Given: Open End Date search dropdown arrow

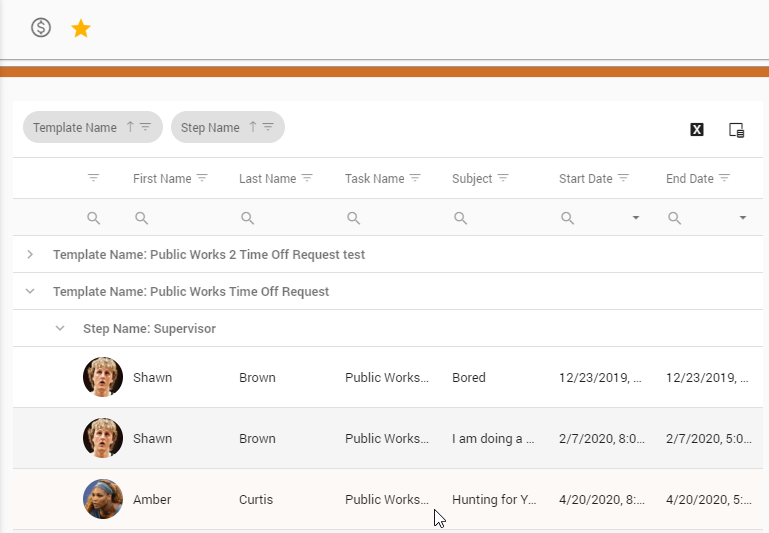Looking at the screenshot, I should (x=742, y=218).
